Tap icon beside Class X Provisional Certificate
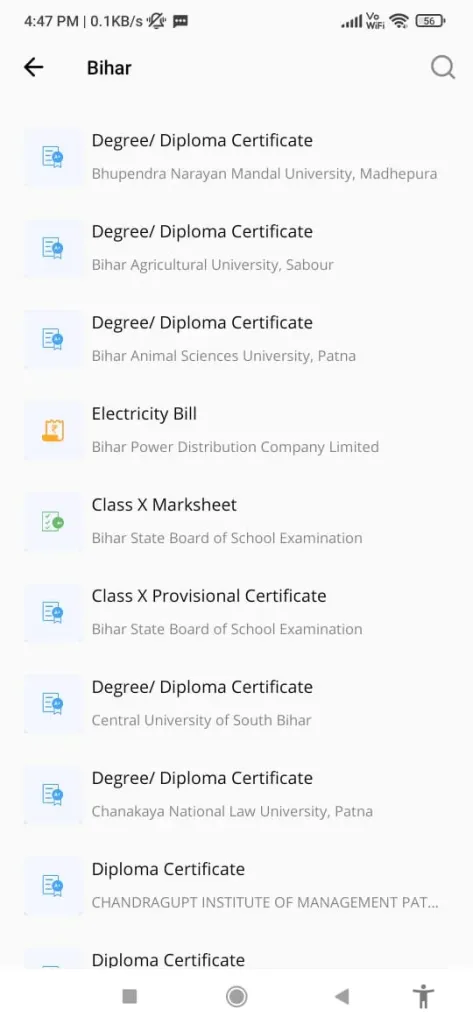The image size is (473, 1024). tap(53, 613)
